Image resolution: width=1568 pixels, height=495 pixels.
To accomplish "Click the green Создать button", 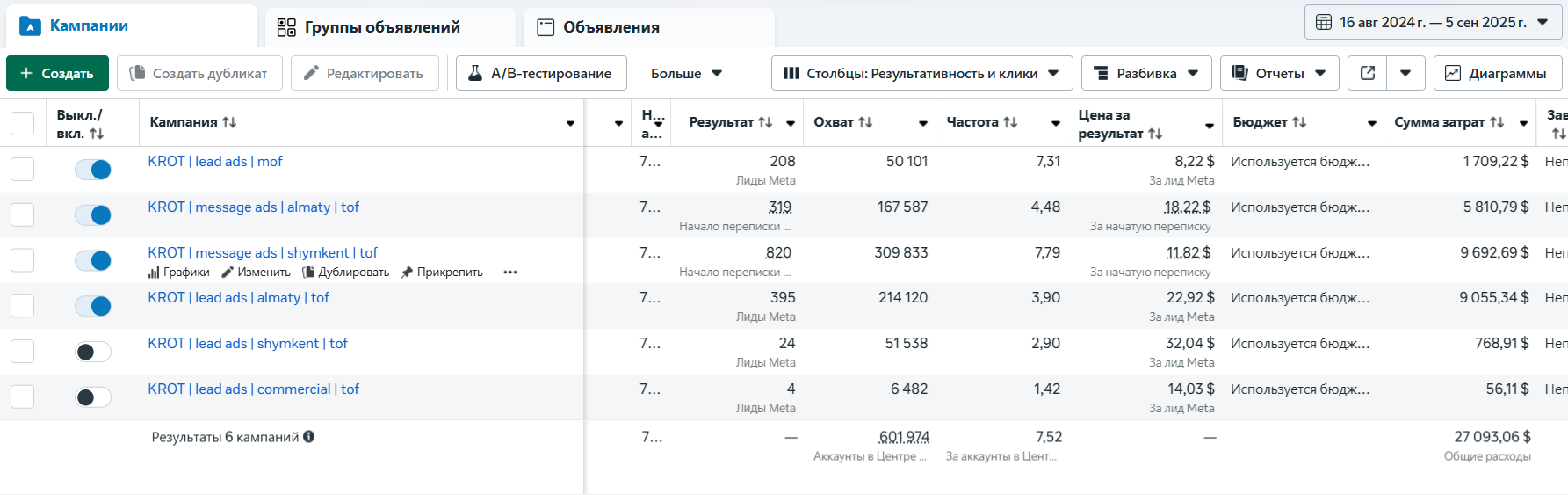I will click(57, 73).
